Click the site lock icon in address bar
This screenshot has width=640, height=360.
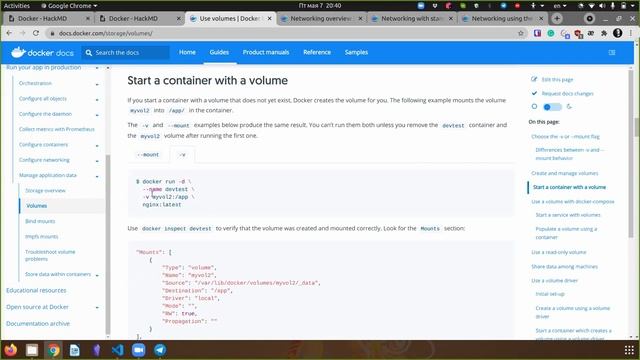click(52, 33)
